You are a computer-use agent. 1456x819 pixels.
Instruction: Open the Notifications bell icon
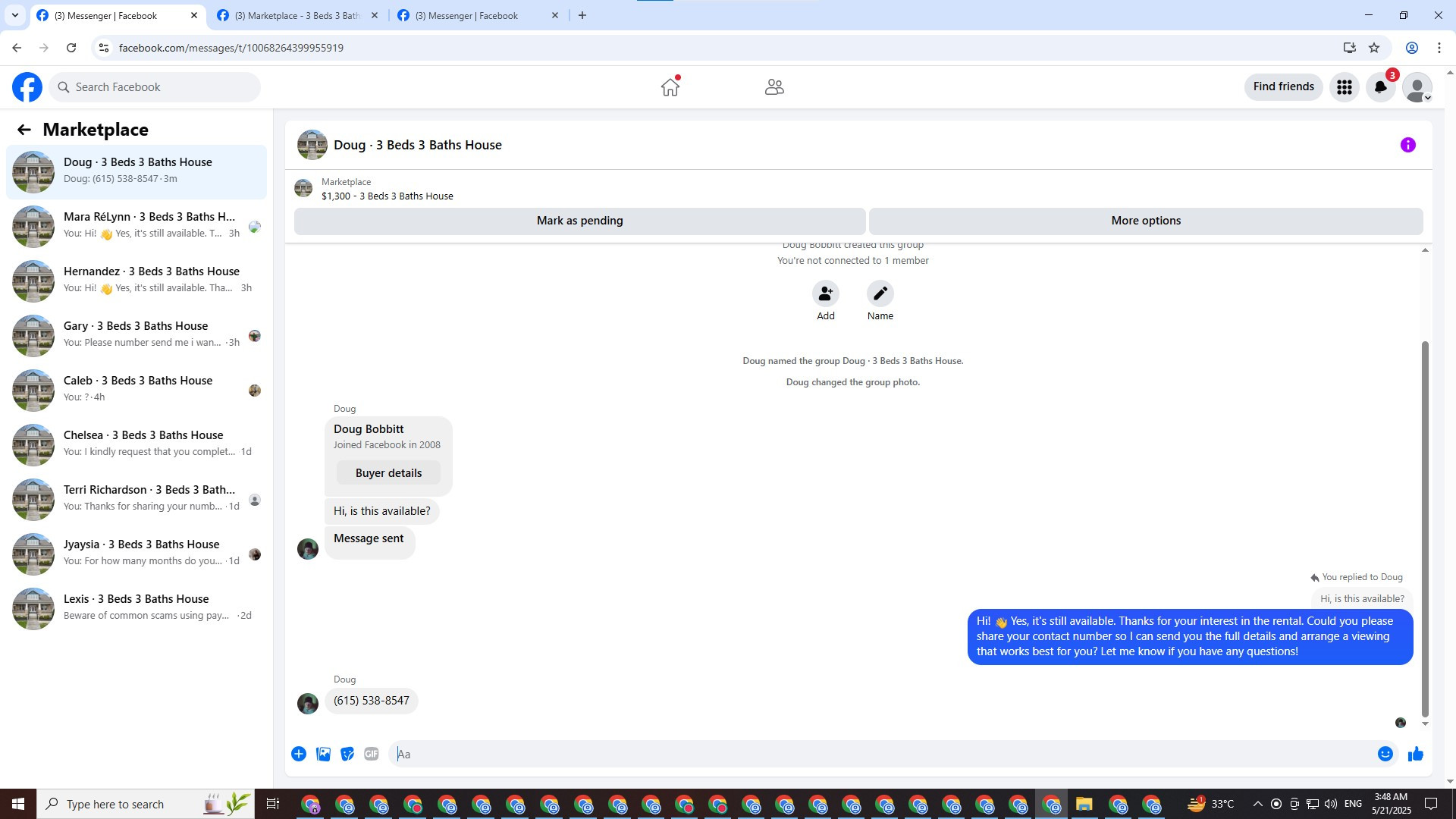tap(1381, 87)
